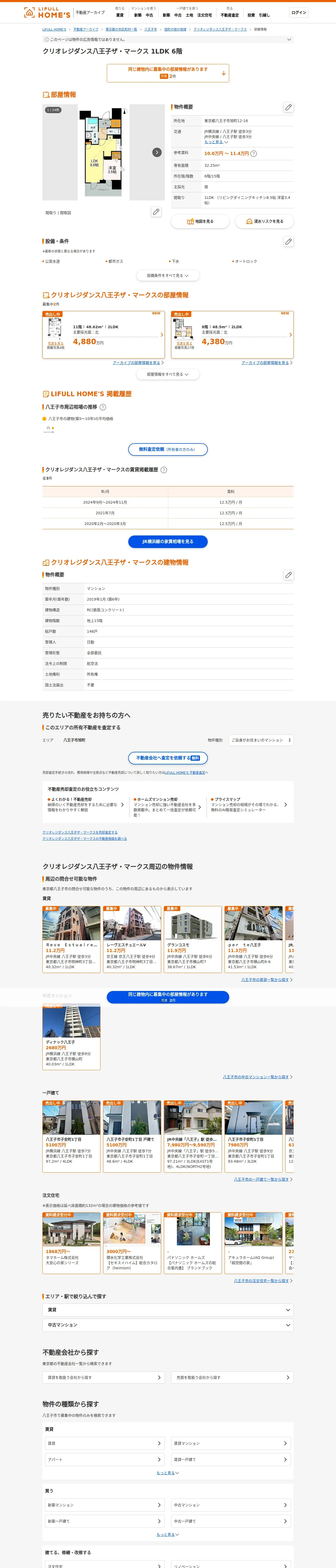Screen dimensions: 336x1568
Task: Open 八王子市 breadcrumb link
Action: [x=151, y=29]
